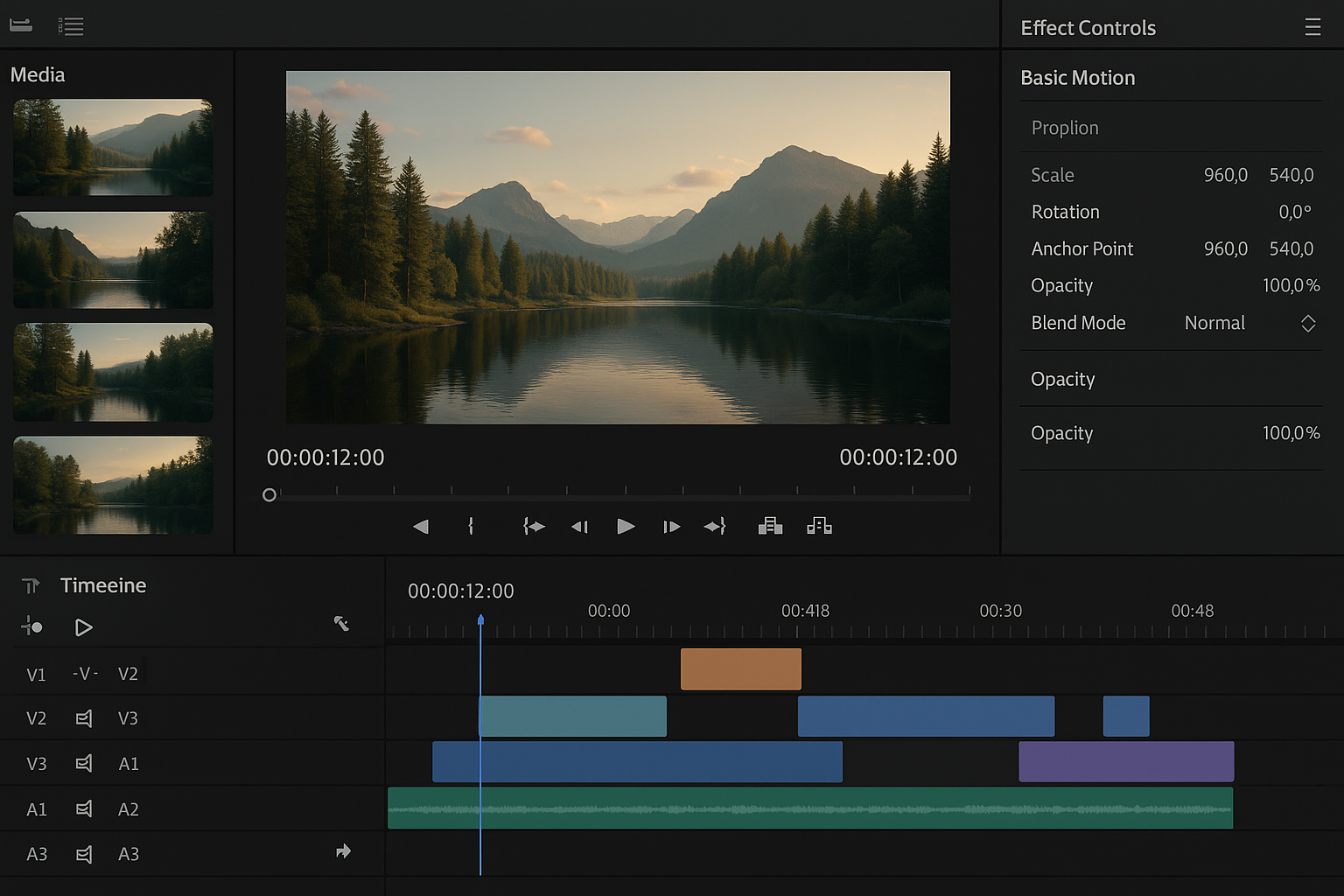The image size is (1344, 896).
Task: Mute the A3 track speaker icon
Action: 84,853
